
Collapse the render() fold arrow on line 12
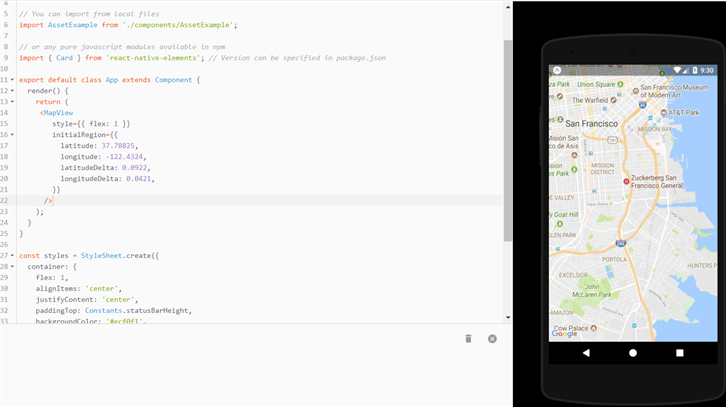click(x=13, y=91)
